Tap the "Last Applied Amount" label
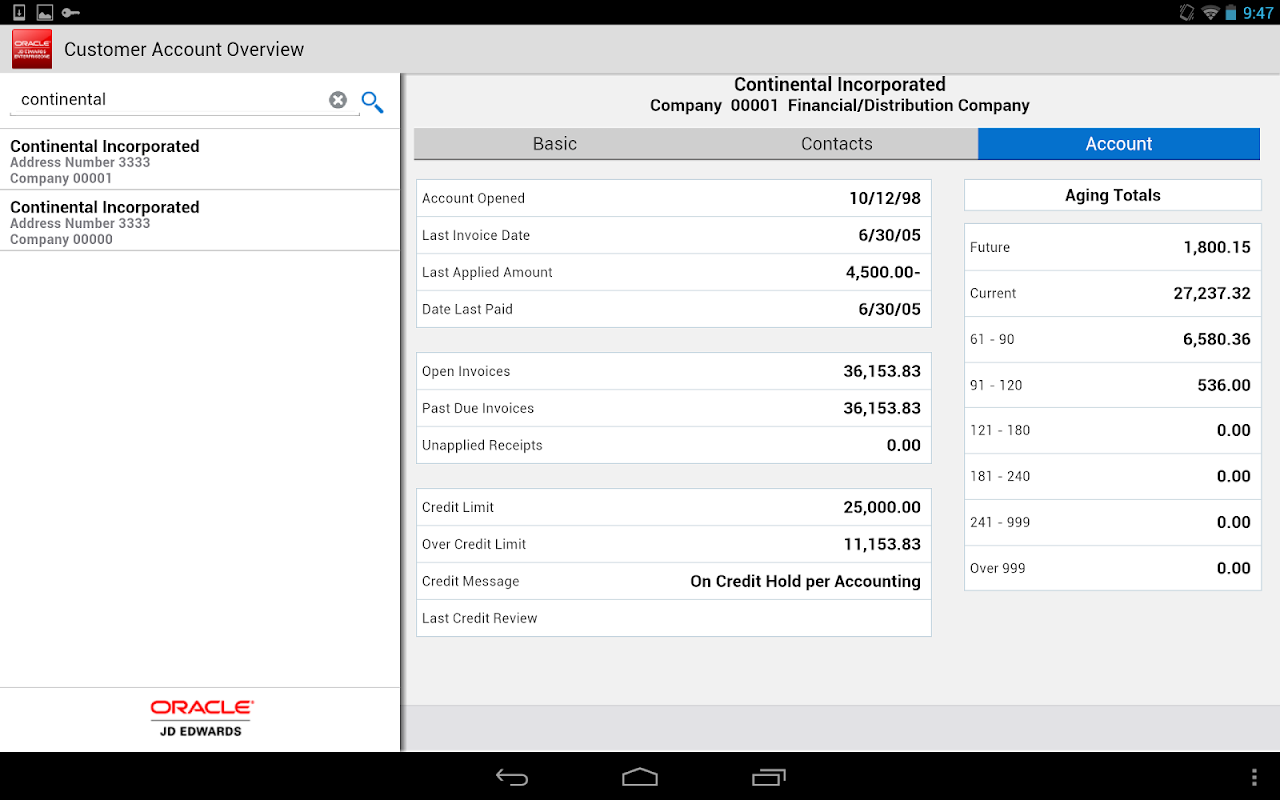The width and height of the screenshot is (1280, 800). tap(487, 272)
